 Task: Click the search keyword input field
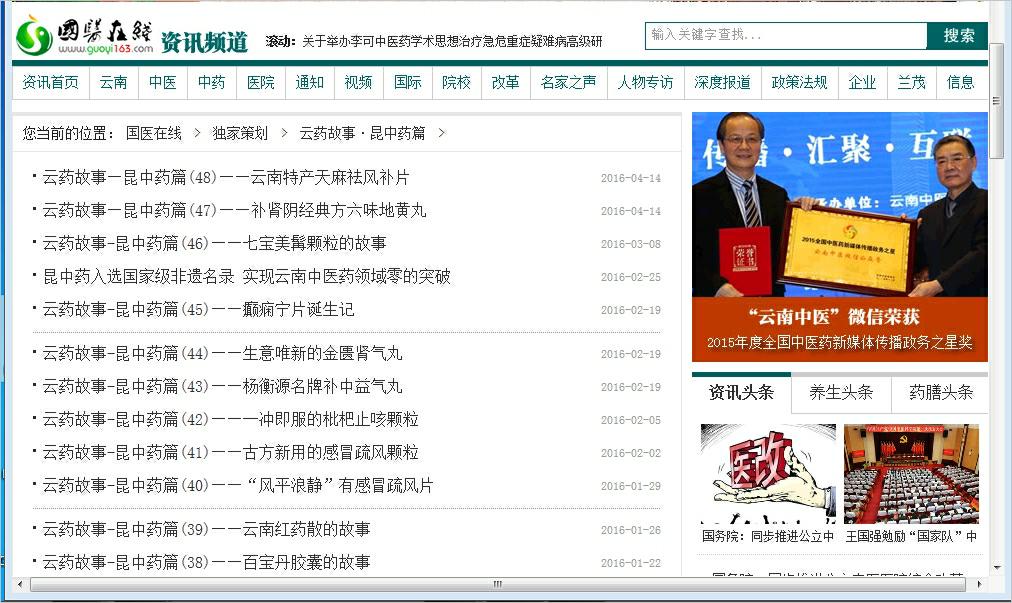pyautogui.click(x=786, y=36)
